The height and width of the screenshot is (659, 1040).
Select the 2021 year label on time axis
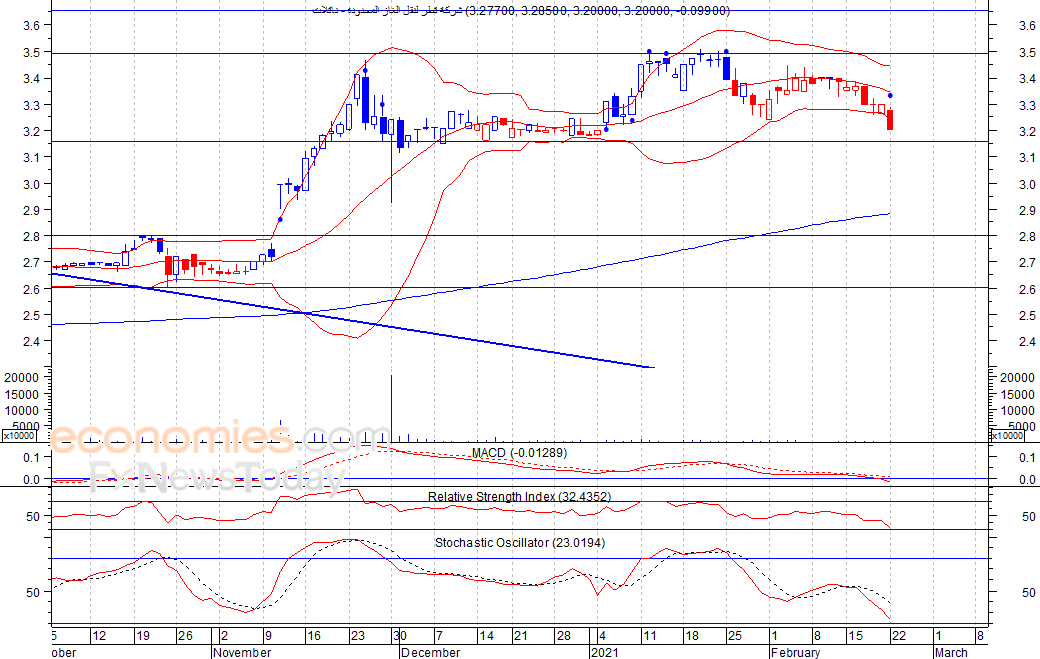coord(605,652)
